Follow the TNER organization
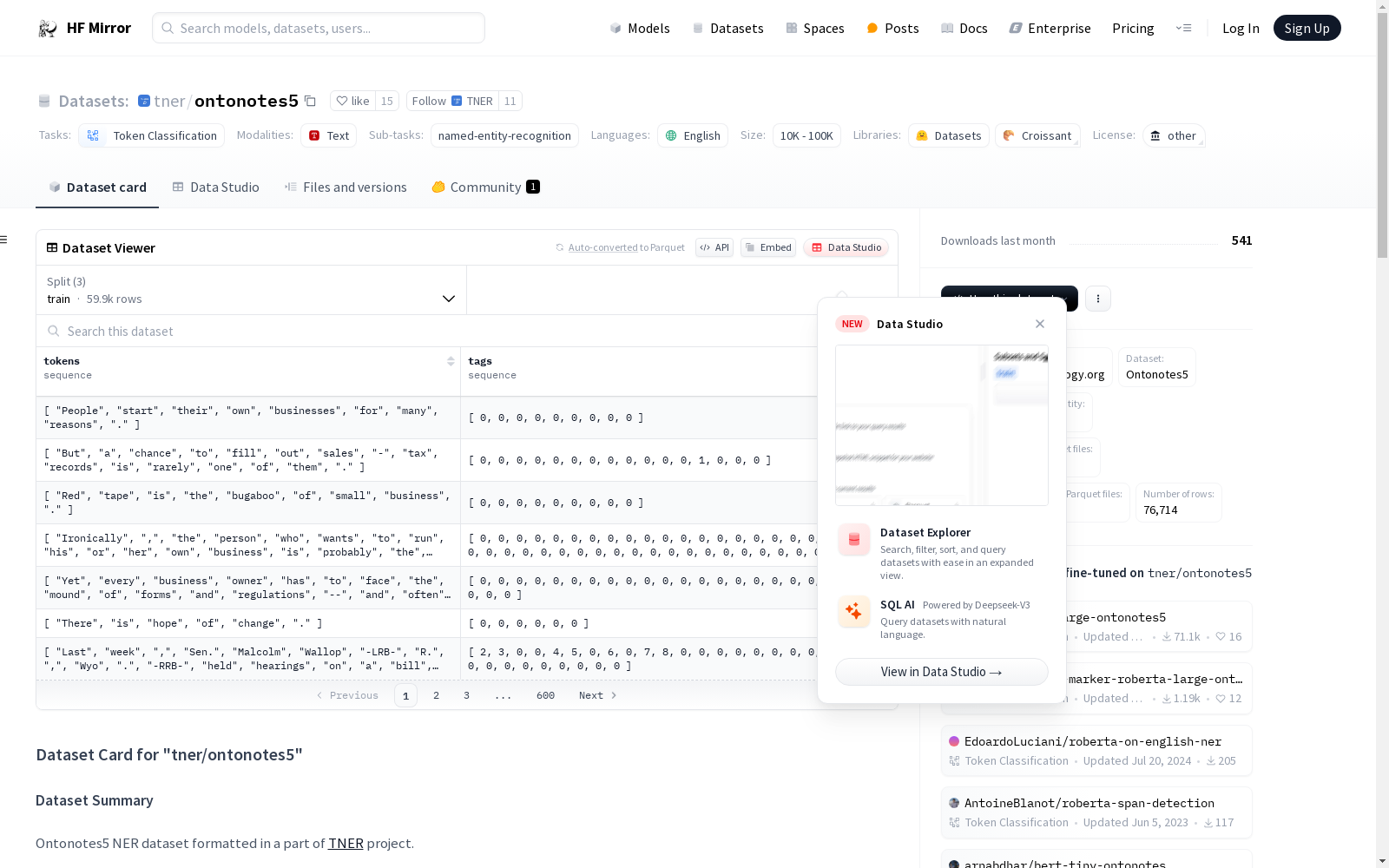Viewport: 1389px width, 868px height. pyautogui.click(x=452, y=101)
